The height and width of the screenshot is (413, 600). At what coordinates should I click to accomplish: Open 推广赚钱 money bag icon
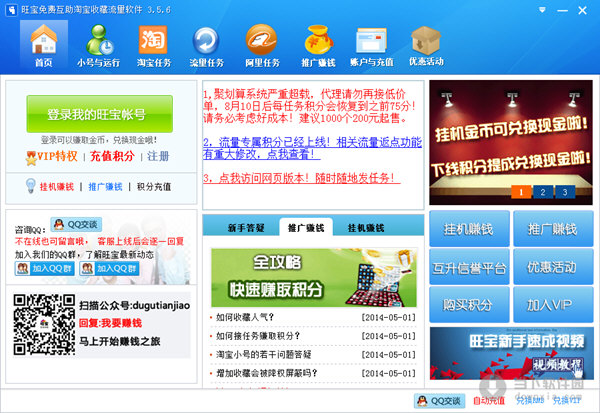click(x=318, y=46)
